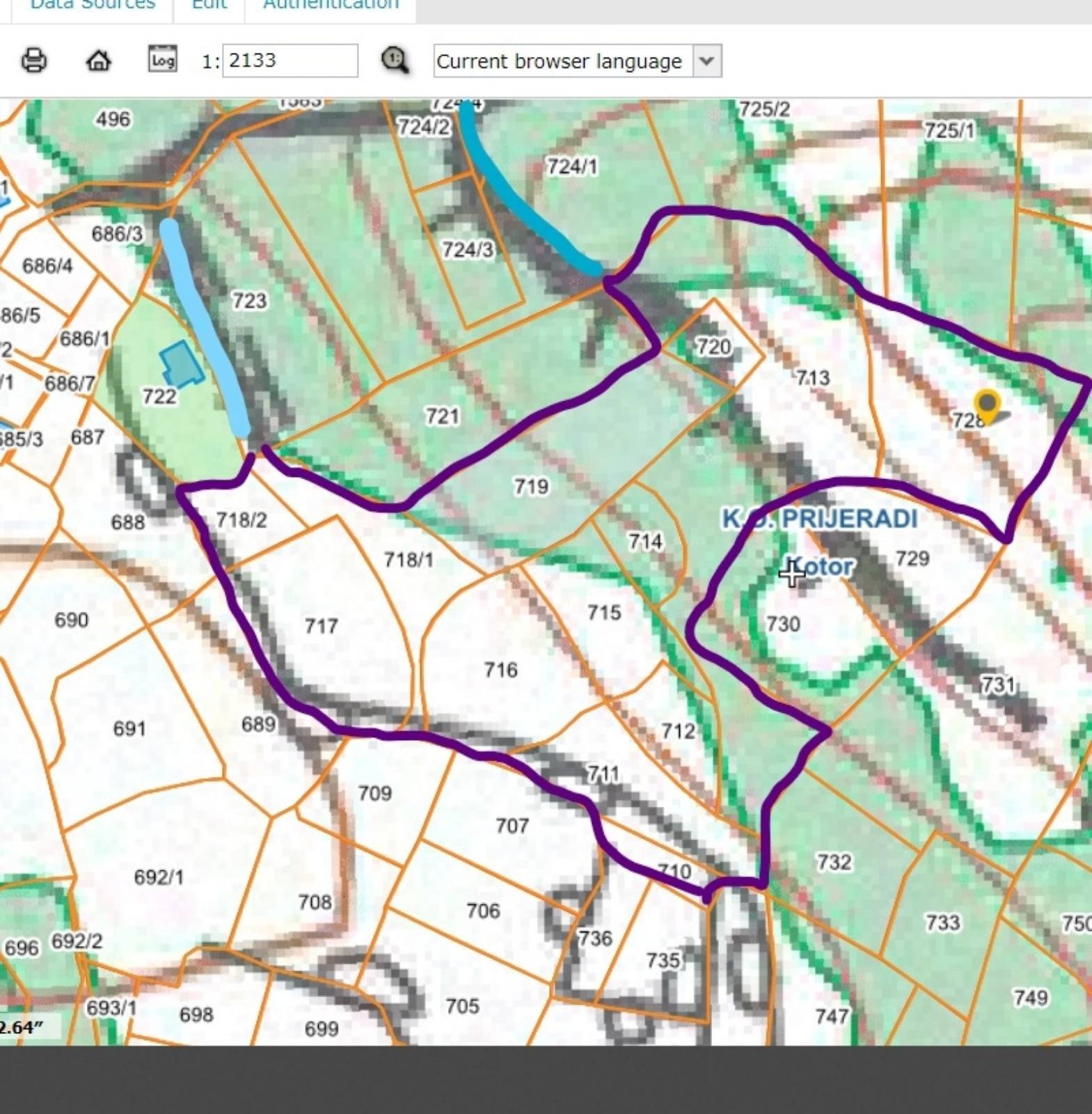1092x1114 pixels.
Task: Click the crosshair cursor marker near Kotor
Action: coord(791,574)
